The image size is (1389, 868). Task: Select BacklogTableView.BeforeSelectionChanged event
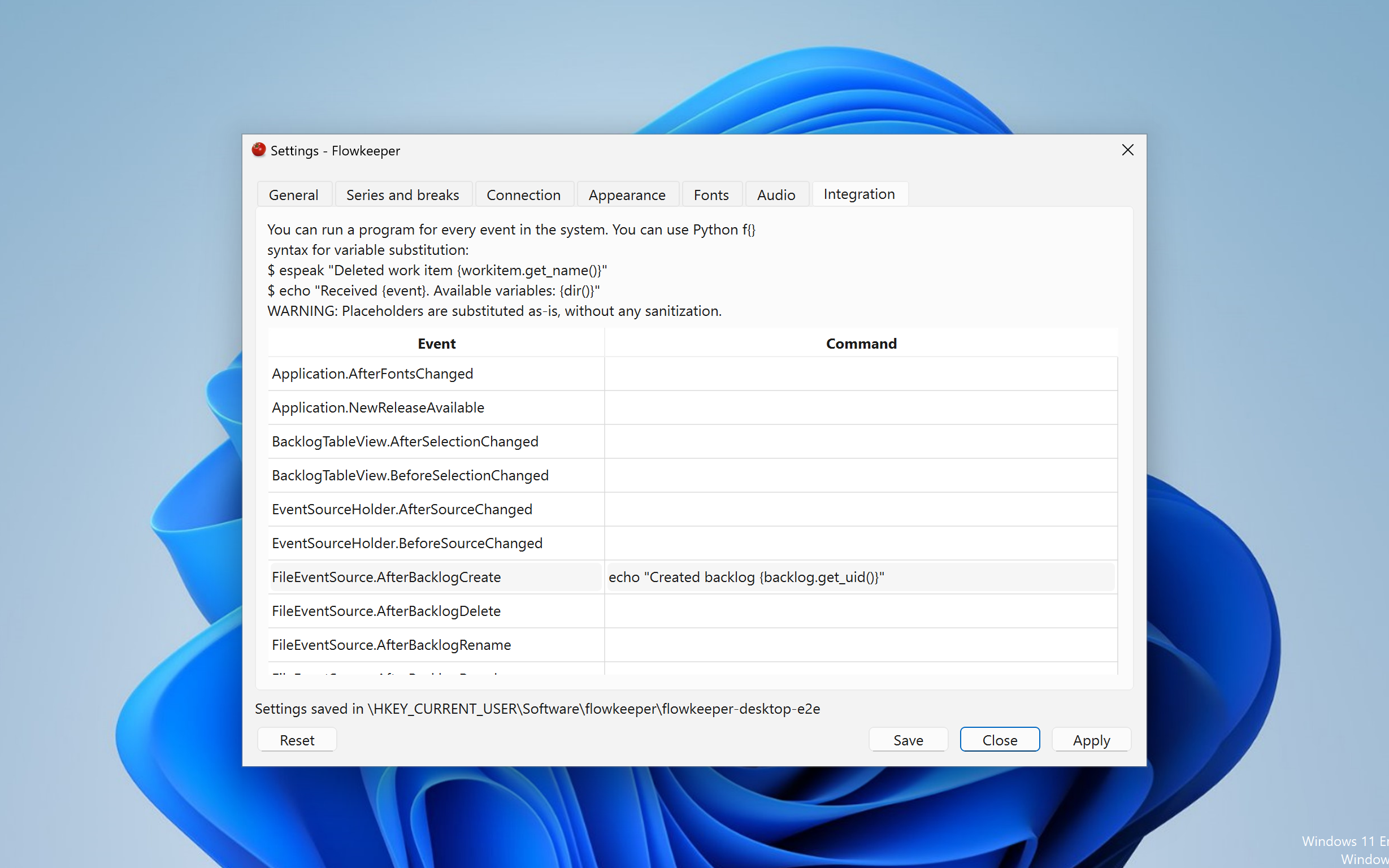pos(436,475)
